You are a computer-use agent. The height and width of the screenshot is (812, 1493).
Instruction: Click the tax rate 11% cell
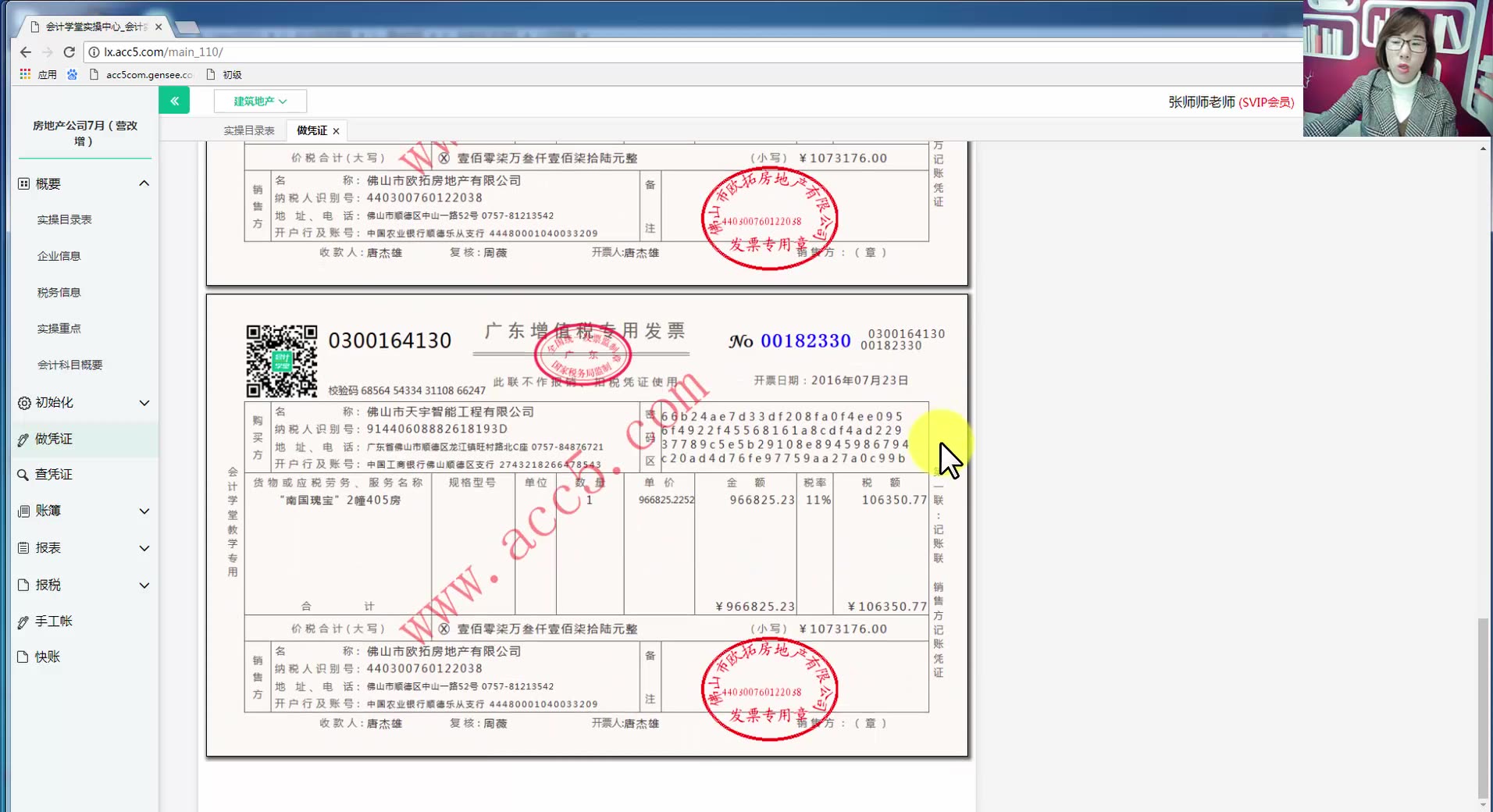coord(818,500)
